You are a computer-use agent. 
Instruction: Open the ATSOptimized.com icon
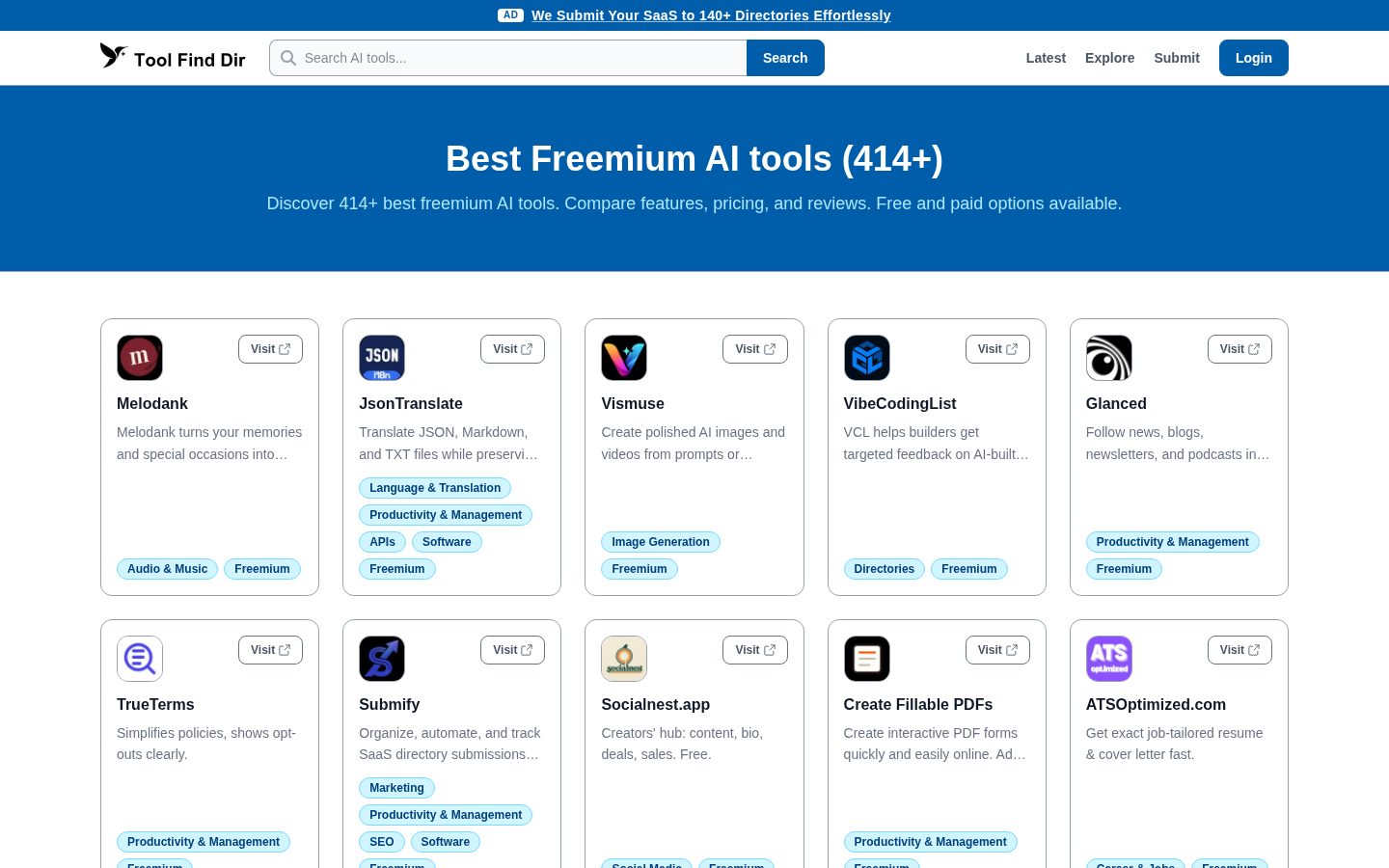tap(1109, 659)
